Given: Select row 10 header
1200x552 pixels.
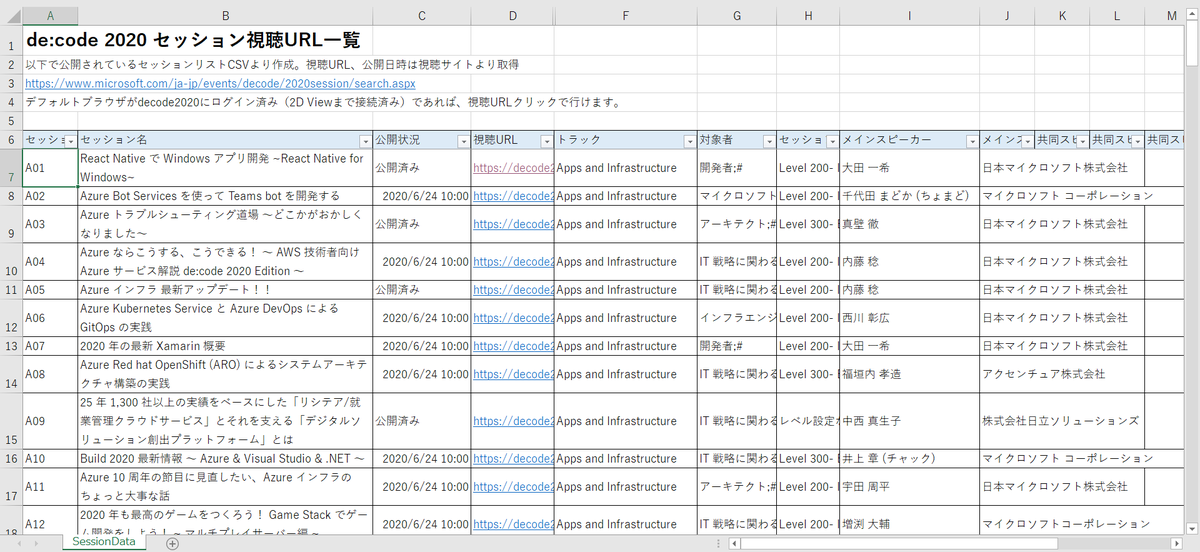Looking at the screenshot, I should pyautogui.click(x=11, y=262).
